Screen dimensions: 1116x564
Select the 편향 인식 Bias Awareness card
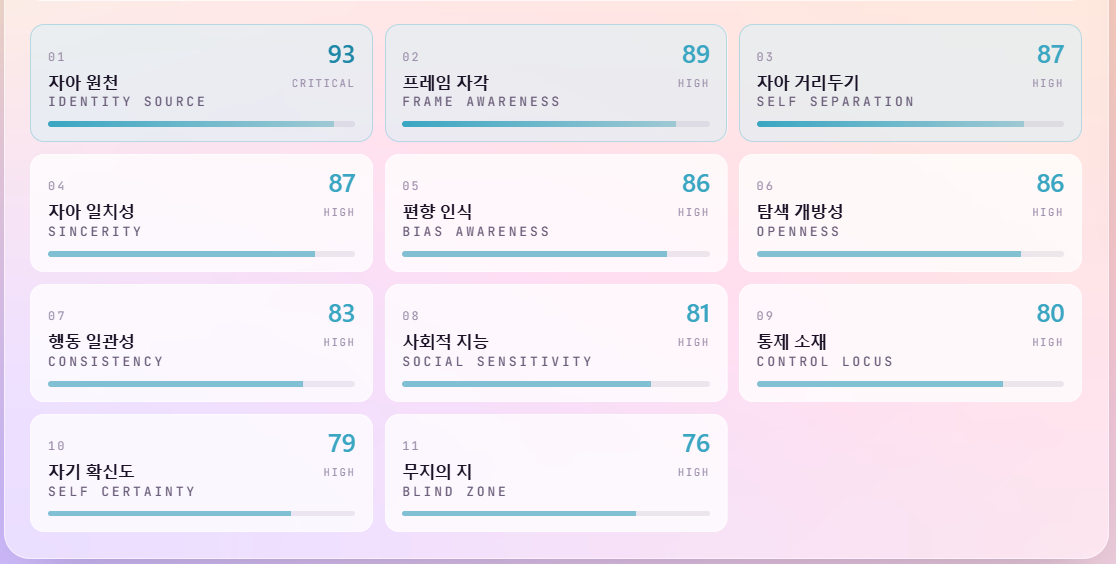coord(556,213)
